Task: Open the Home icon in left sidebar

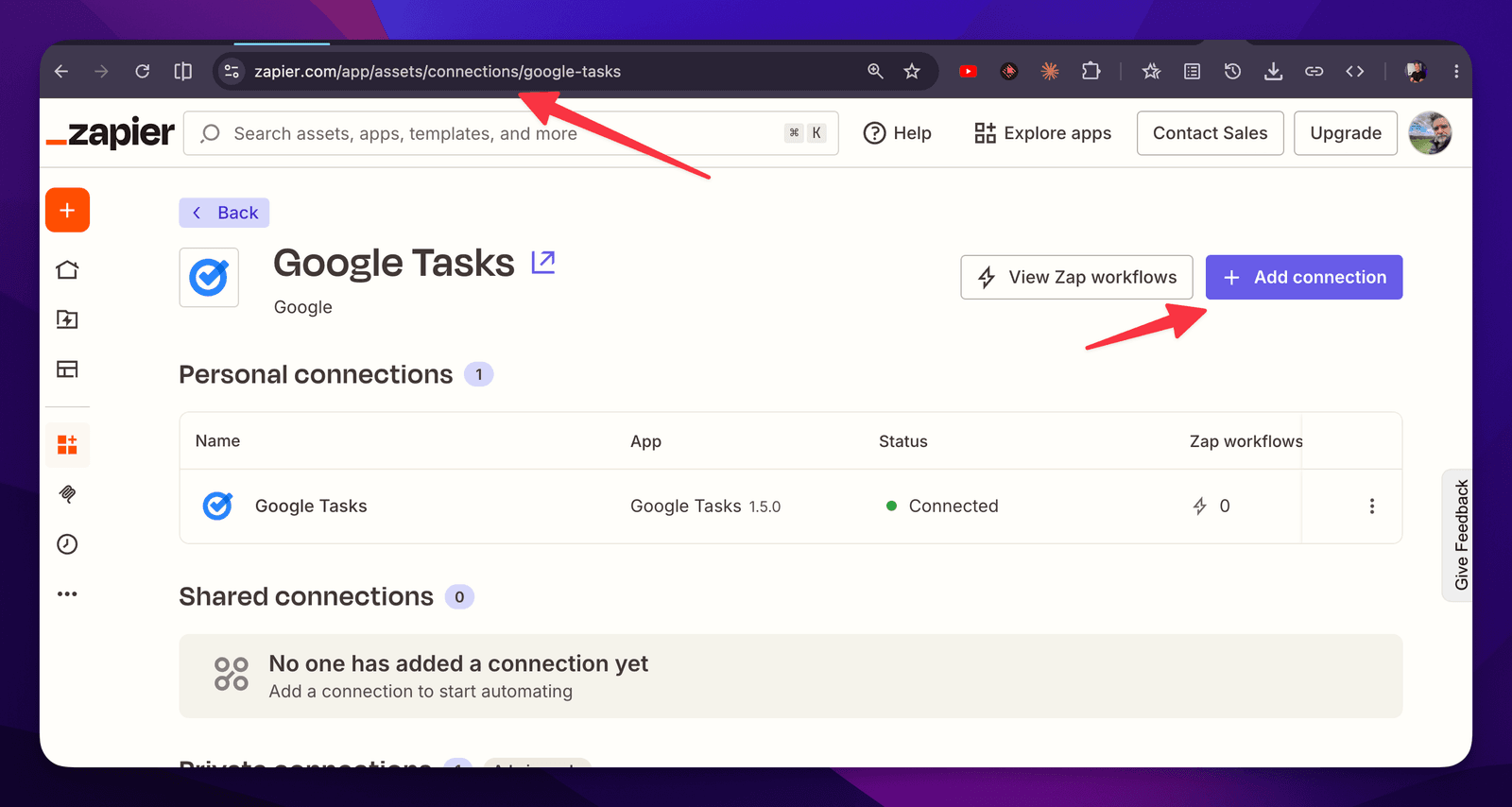Action: coord(67,270)
